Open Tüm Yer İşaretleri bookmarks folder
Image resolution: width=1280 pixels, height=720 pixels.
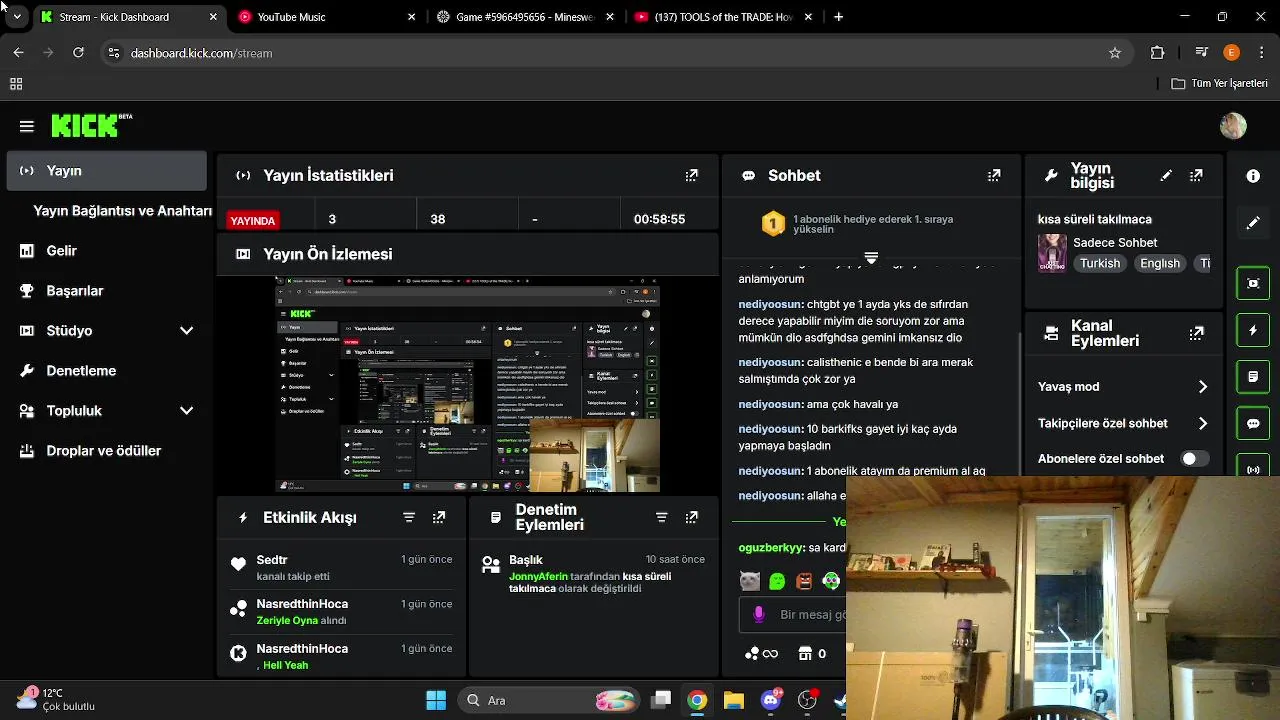tap(1220, 84)
